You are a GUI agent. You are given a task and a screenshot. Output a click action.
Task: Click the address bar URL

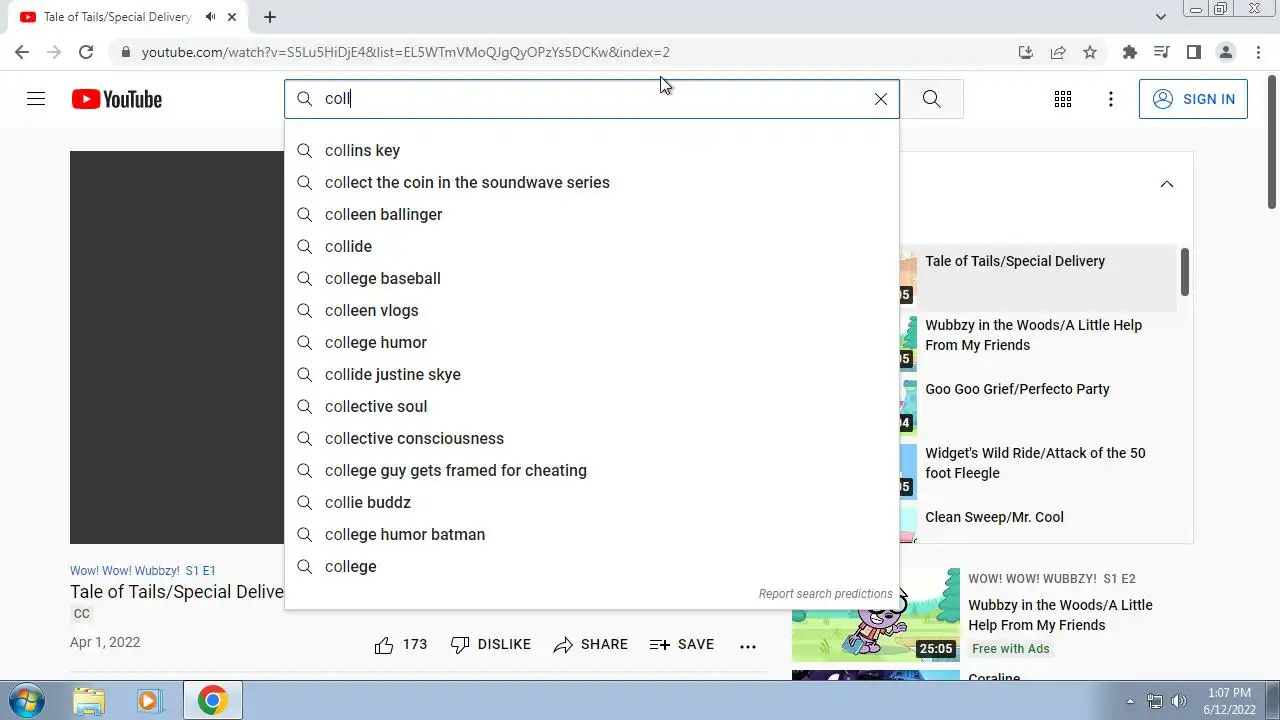point(405,52)
